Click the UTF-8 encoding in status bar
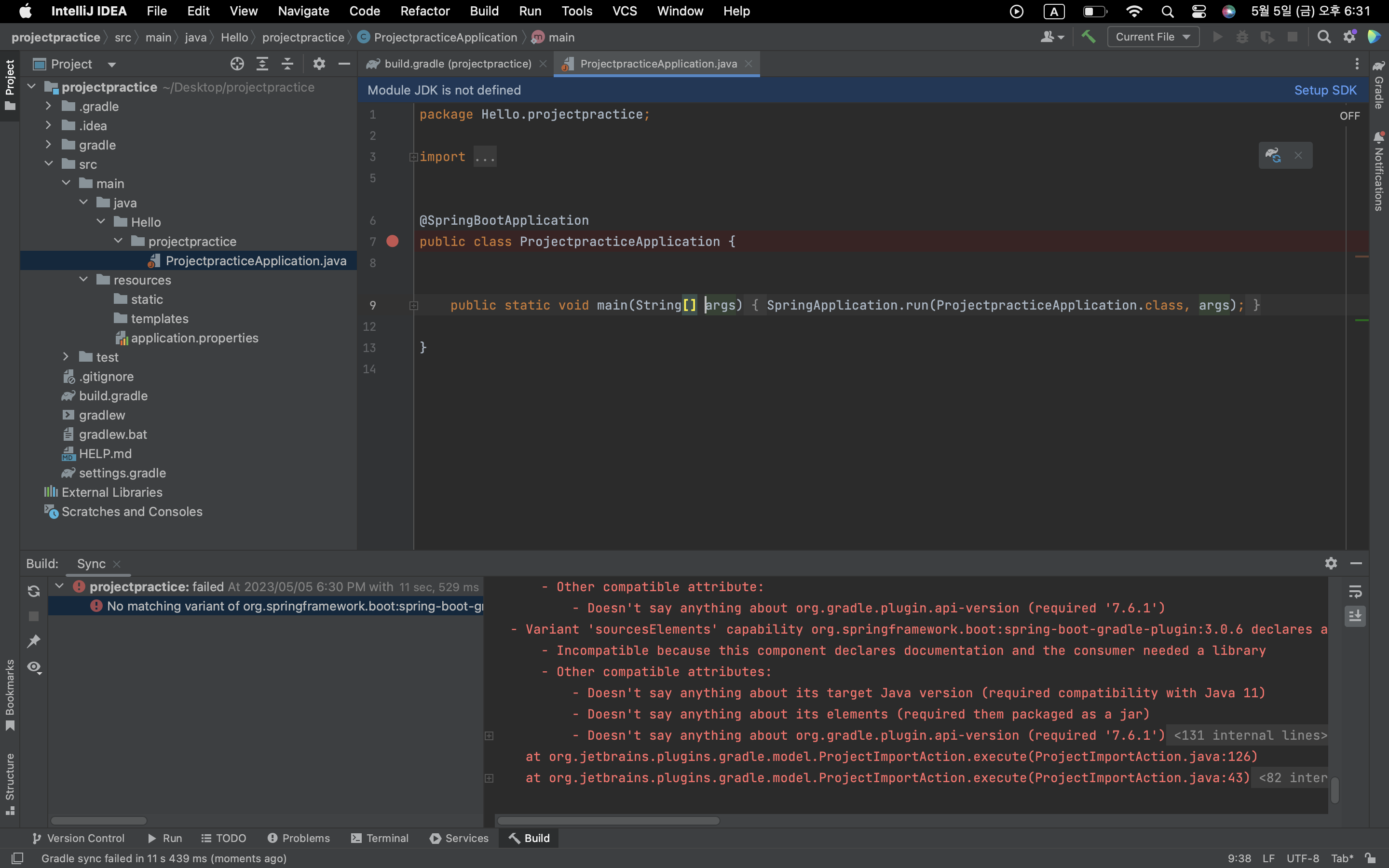1389x868 pixels. click(1302, 858)
